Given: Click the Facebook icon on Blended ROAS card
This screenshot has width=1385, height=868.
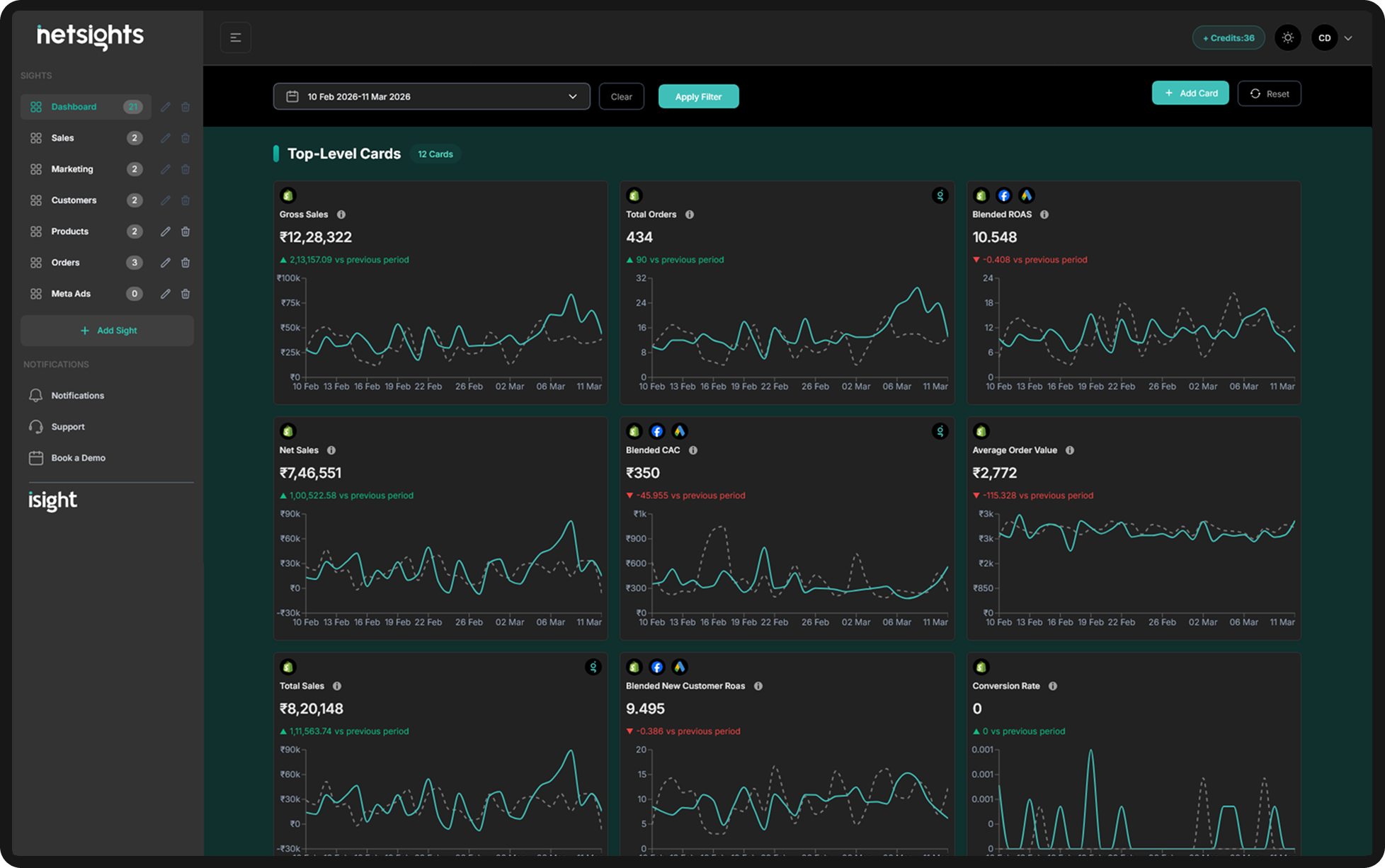Looking at the screenshot, I should pyautogui.click(x=1004, y=195).
